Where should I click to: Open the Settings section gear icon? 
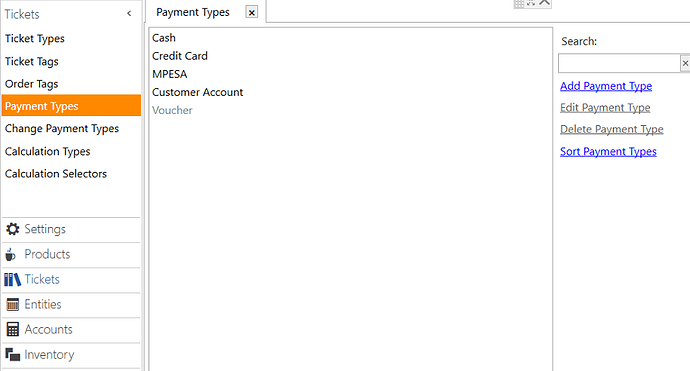(x=12, y=229)
